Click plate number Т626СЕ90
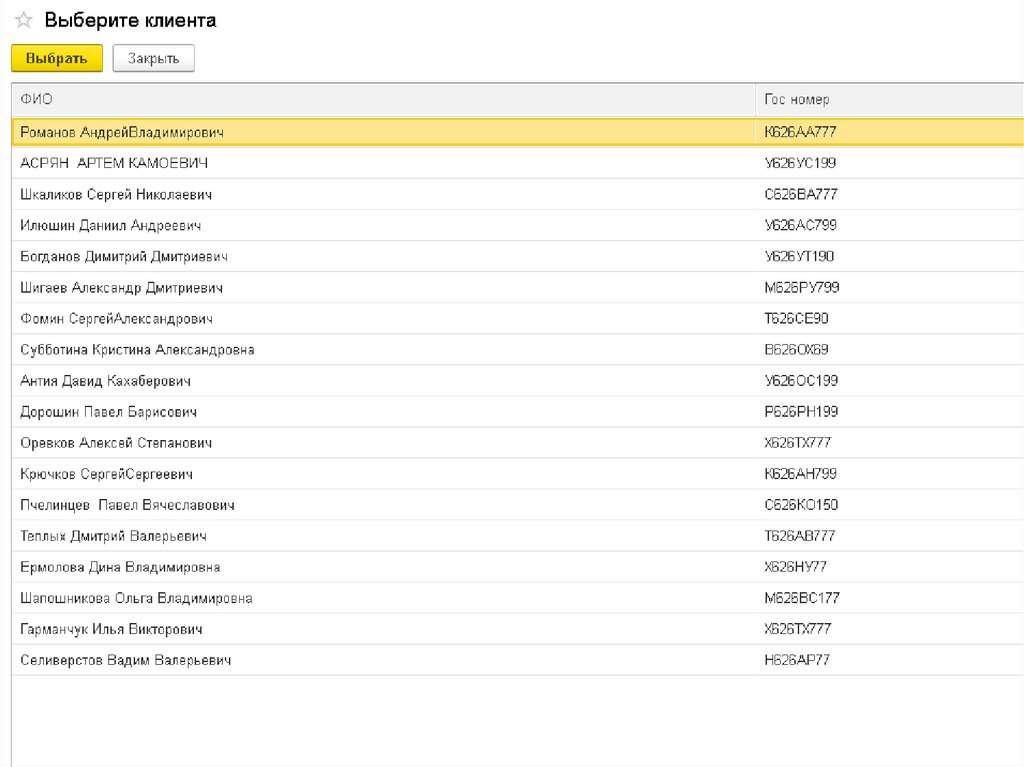The image size is (1024, 767). click(x=796, y=318)
